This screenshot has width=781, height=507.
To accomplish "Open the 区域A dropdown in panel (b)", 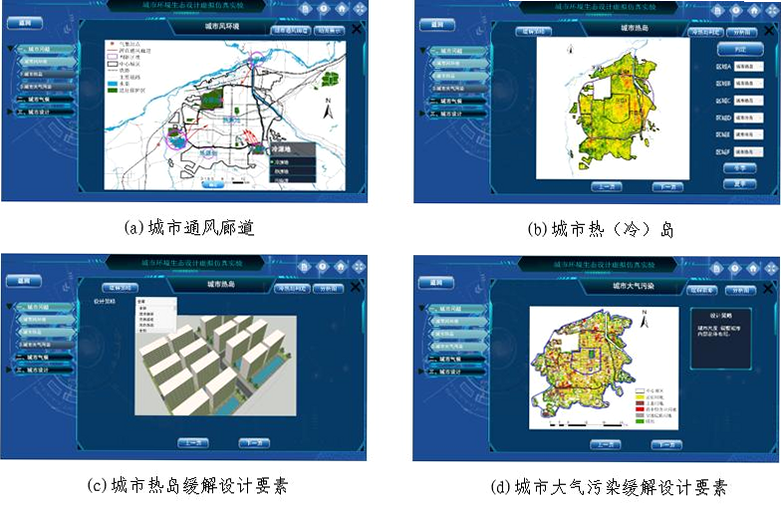I will click(748, 66).
